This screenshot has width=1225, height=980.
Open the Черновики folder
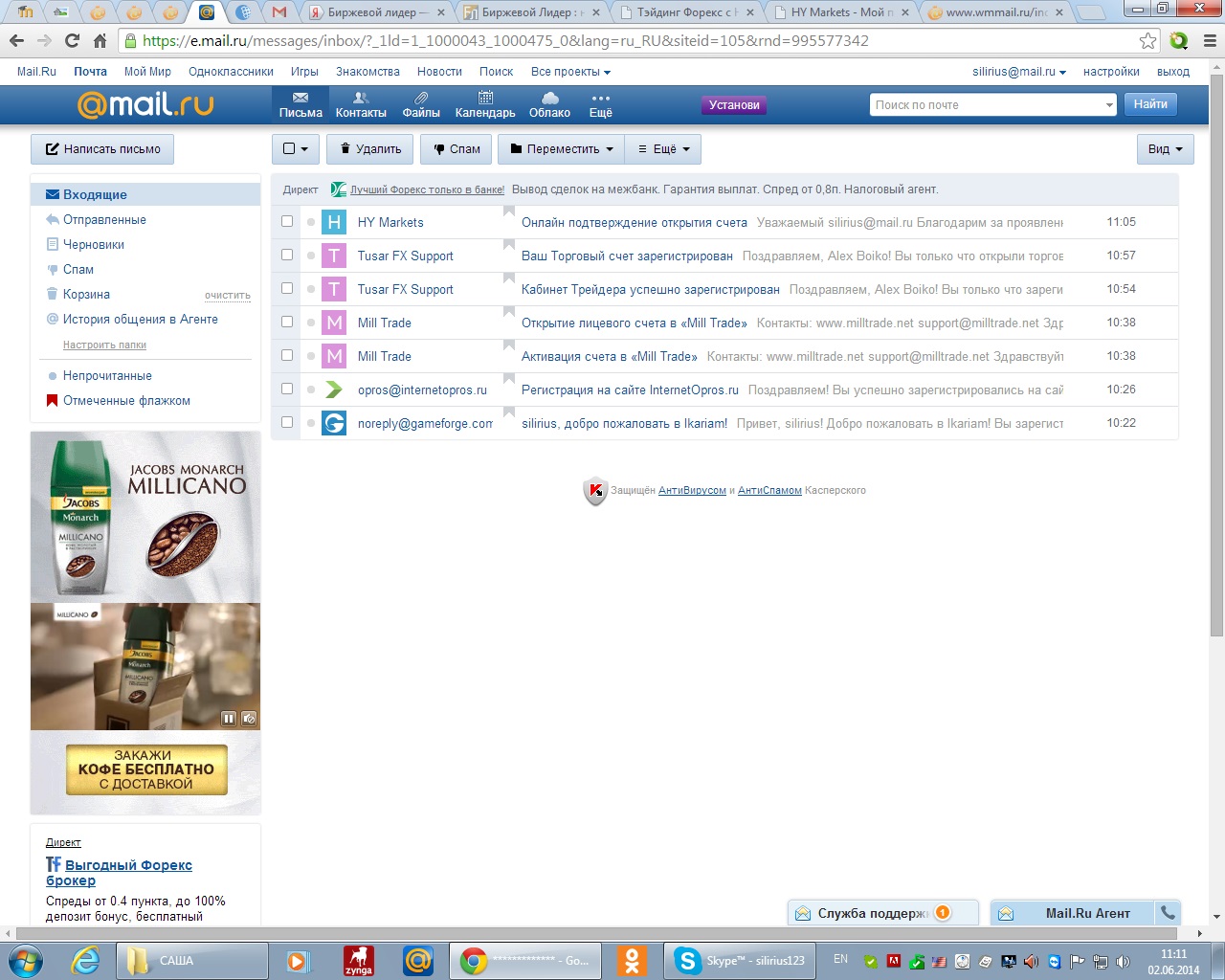coord(94,244)
